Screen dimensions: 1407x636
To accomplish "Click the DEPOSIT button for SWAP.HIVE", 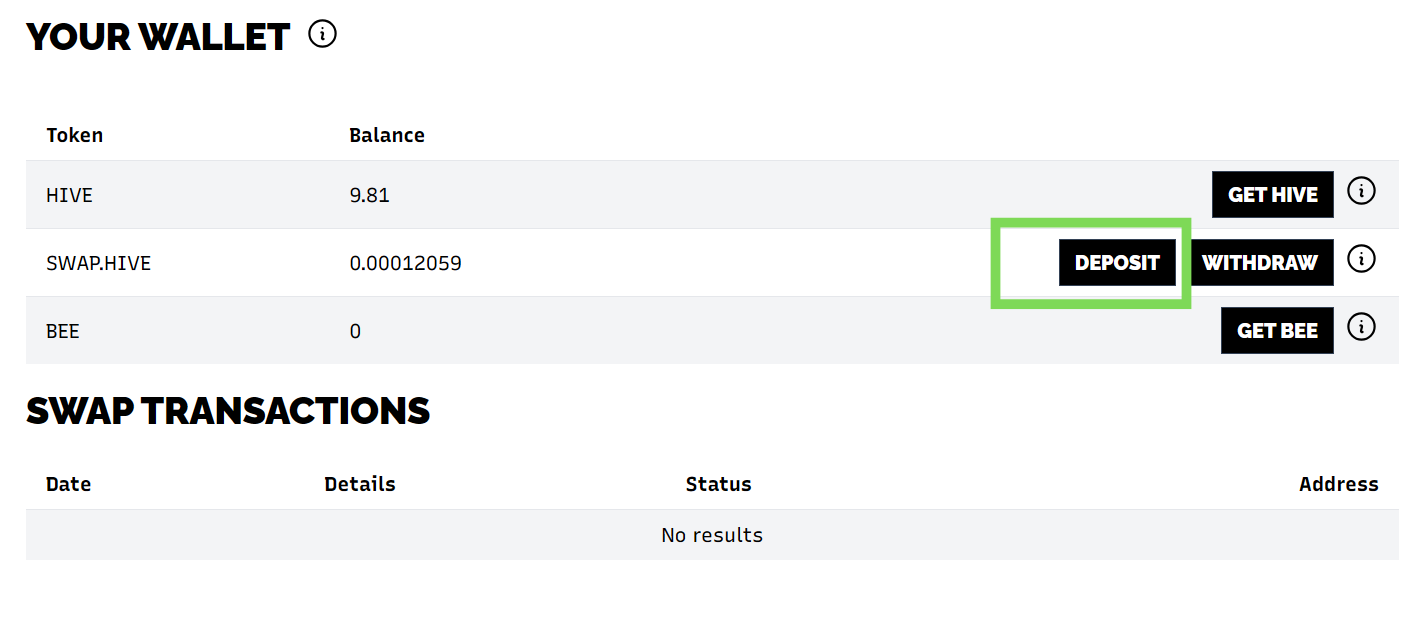I will 1117,263.
